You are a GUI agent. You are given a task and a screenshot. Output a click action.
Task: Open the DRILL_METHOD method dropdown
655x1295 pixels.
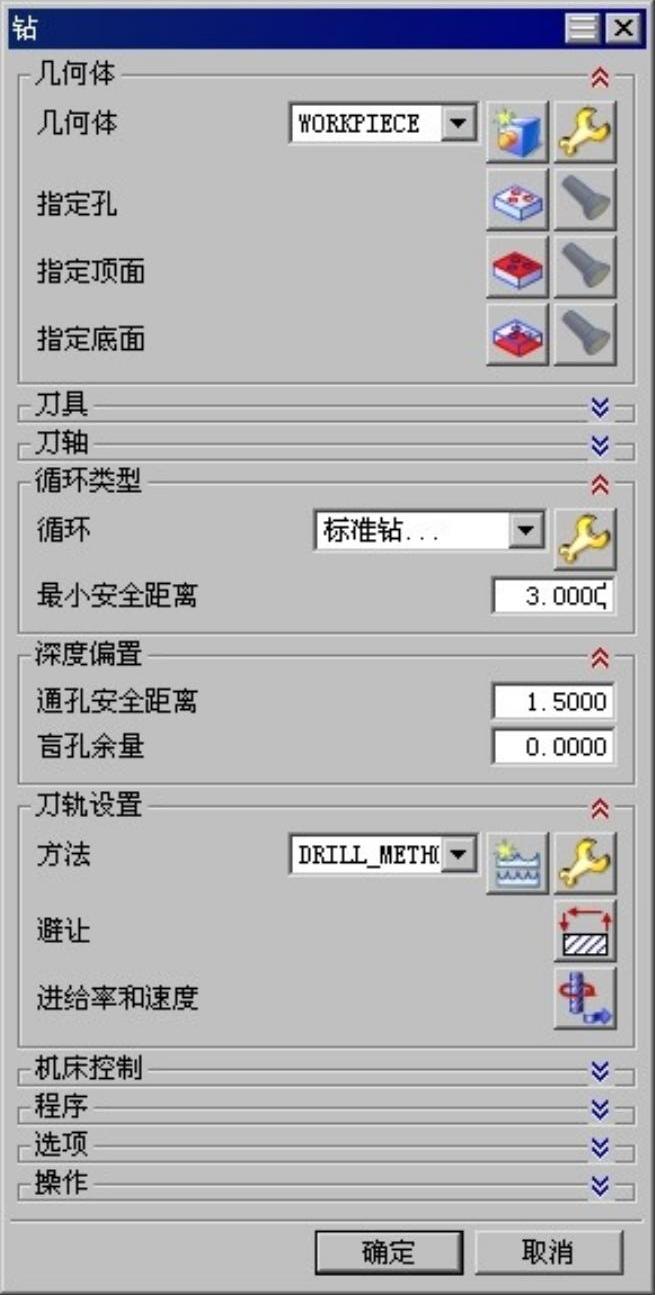[x=458, y=855]
